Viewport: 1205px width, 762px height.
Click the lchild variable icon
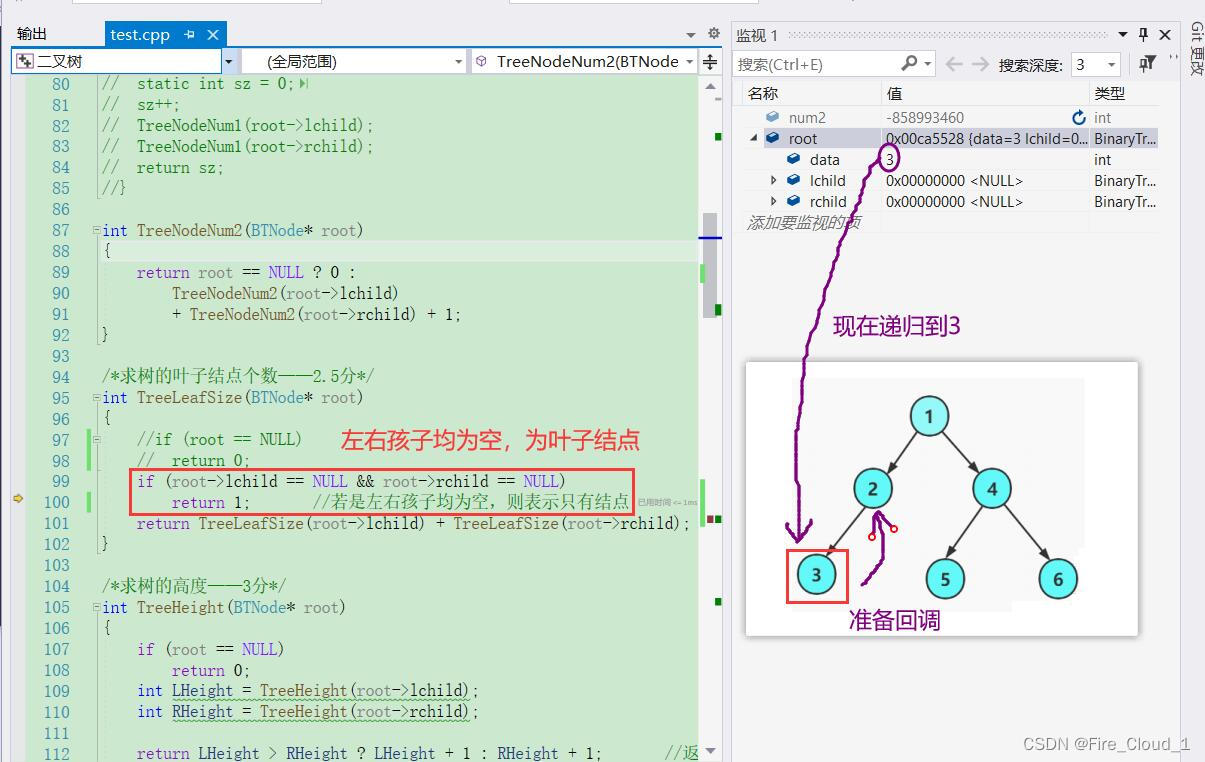pyautogui.click(x=794, y=181)
